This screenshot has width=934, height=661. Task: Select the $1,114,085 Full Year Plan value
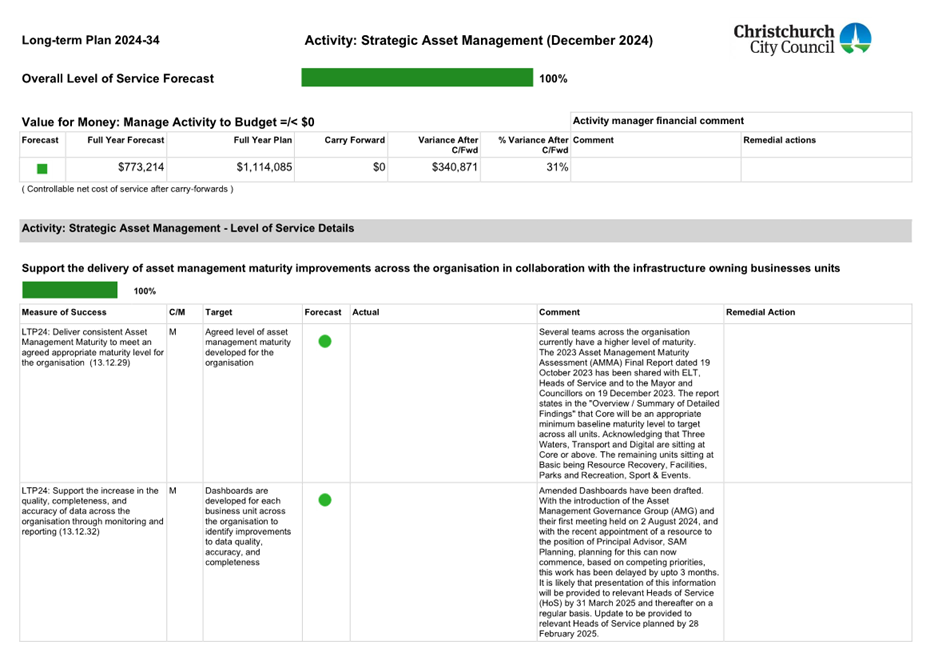click(264, 168)
